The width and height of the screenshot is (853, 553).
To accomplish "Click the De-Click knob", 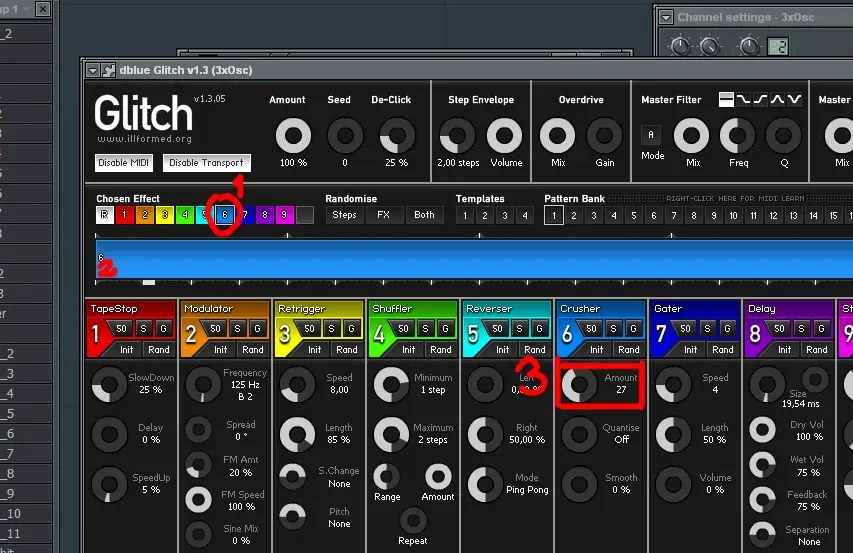I will (x=397, y=135).
